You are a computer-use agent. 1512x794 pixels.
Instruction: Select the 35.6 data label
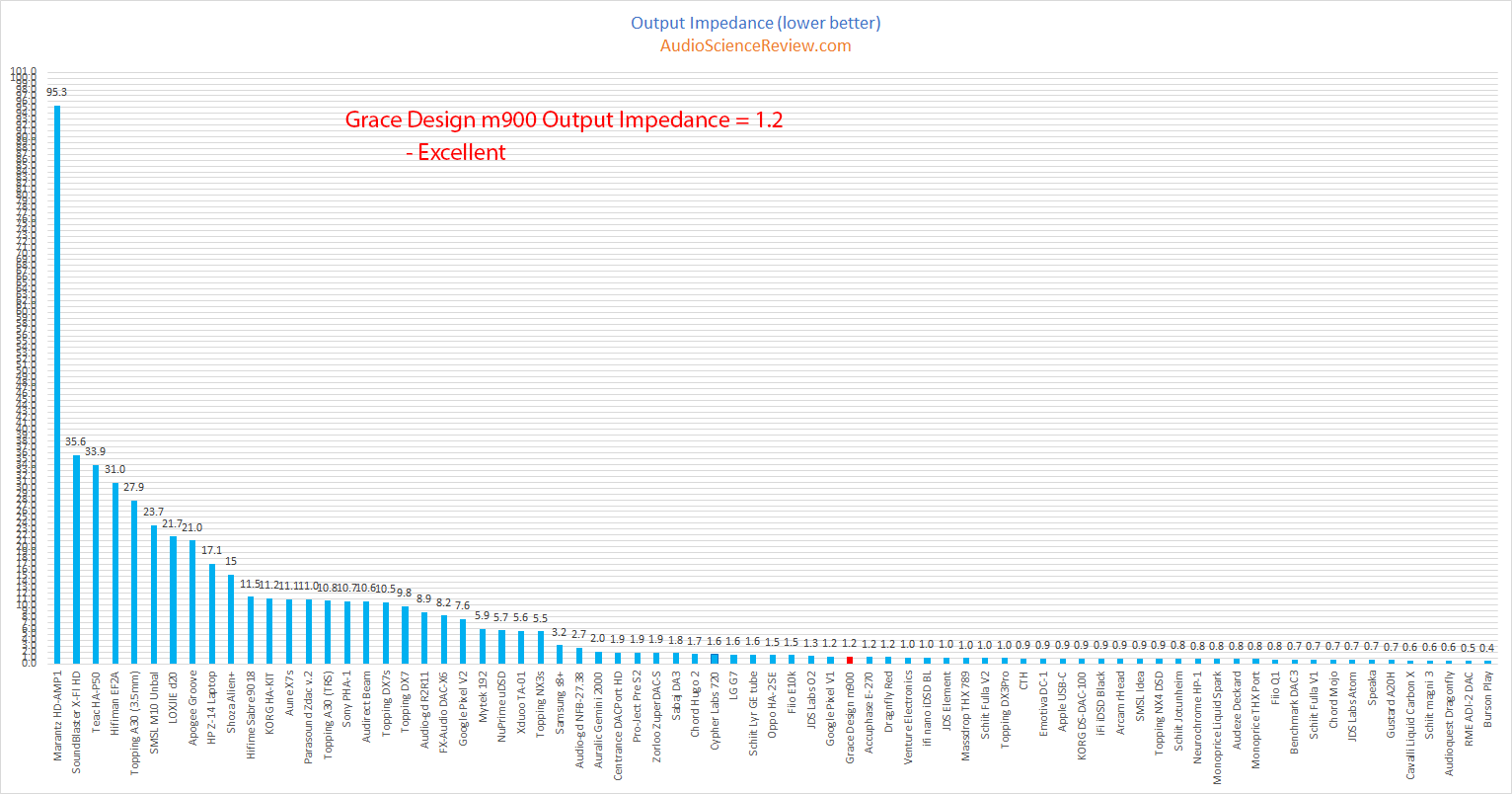(x=76, y=441)
